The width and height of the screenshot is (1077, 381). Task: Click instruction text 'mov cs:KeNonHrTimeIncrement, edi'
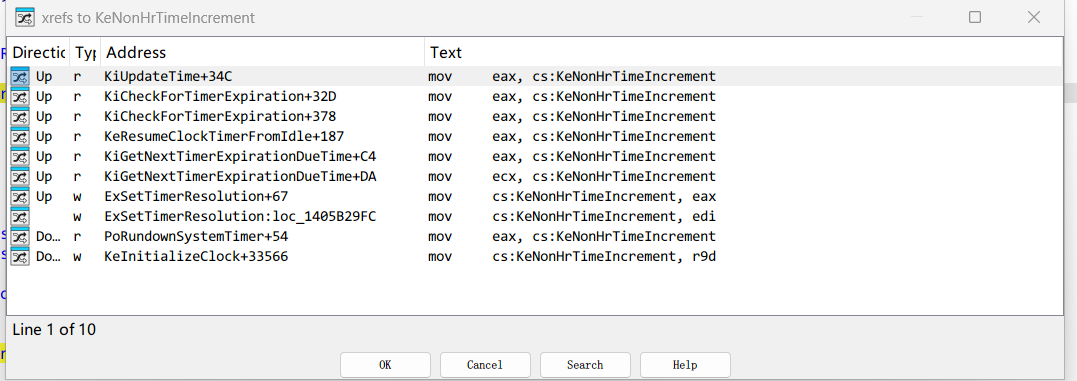[x=571, y=217]
